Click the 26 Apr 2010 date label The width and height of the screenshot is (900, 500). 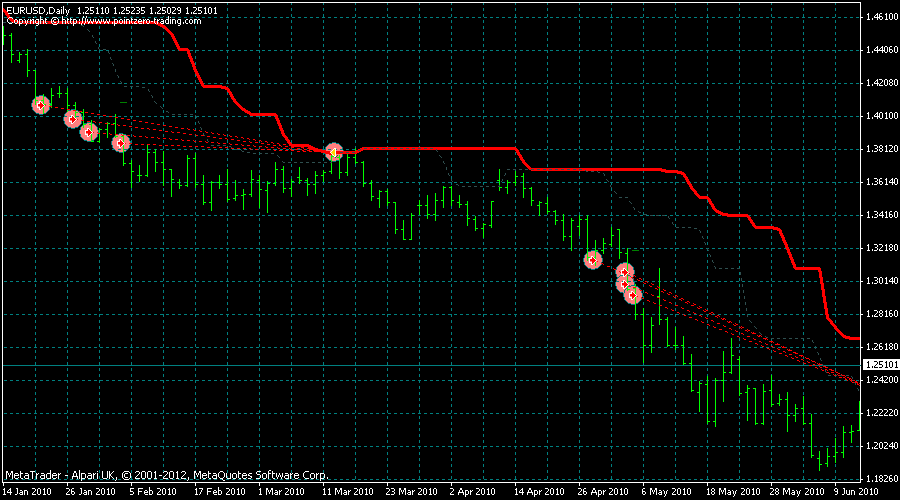coord(603,492)
